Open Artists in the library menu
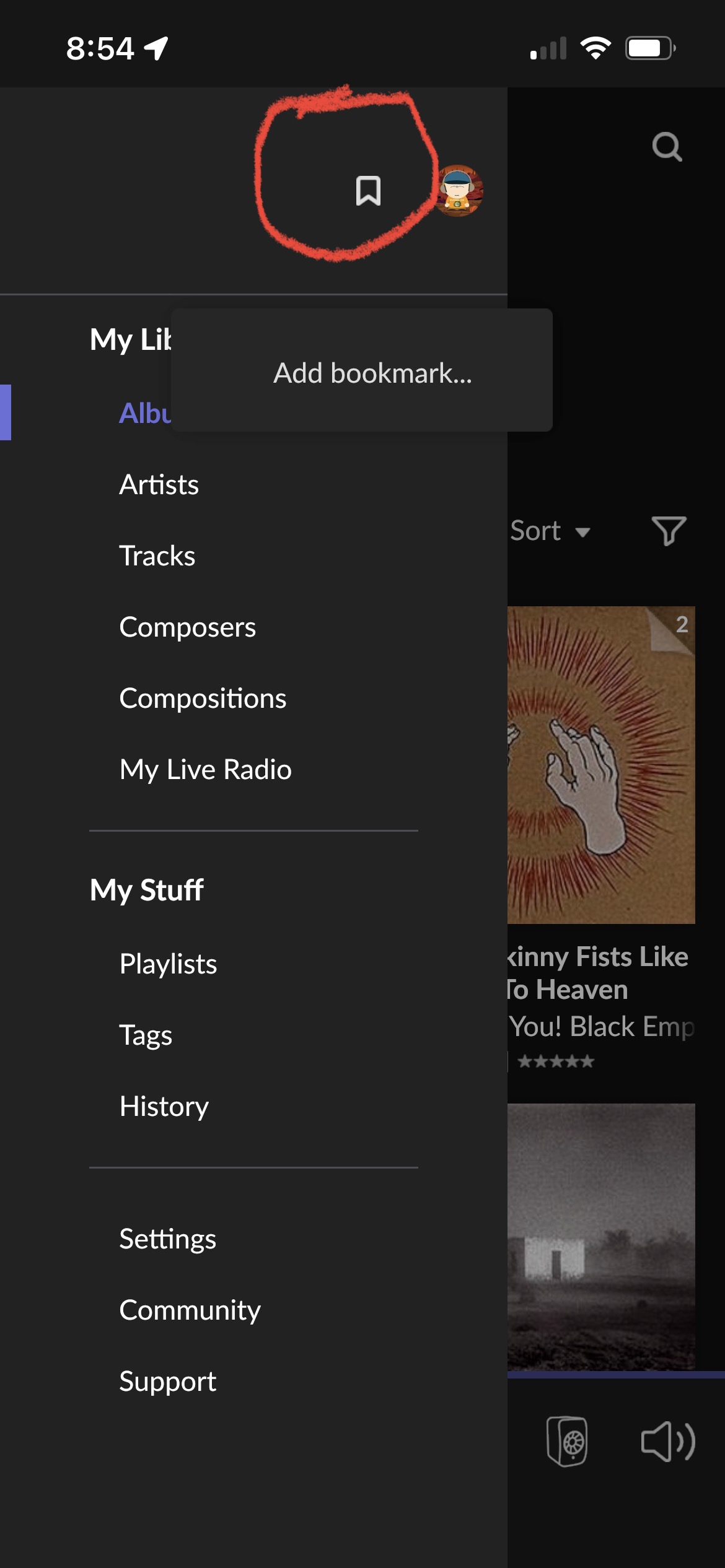Image resolution: width=725 pixels, height=1568 pixels. pyautogui.click(x=159, y=484)
